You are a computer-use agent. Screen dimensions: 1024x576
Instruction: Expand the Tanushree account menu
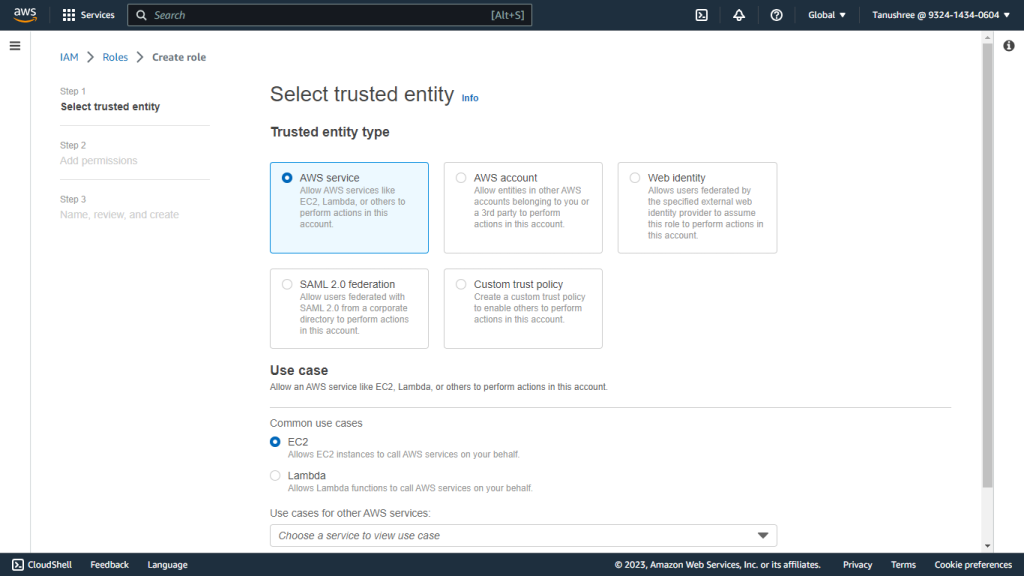tap(940, 15)
